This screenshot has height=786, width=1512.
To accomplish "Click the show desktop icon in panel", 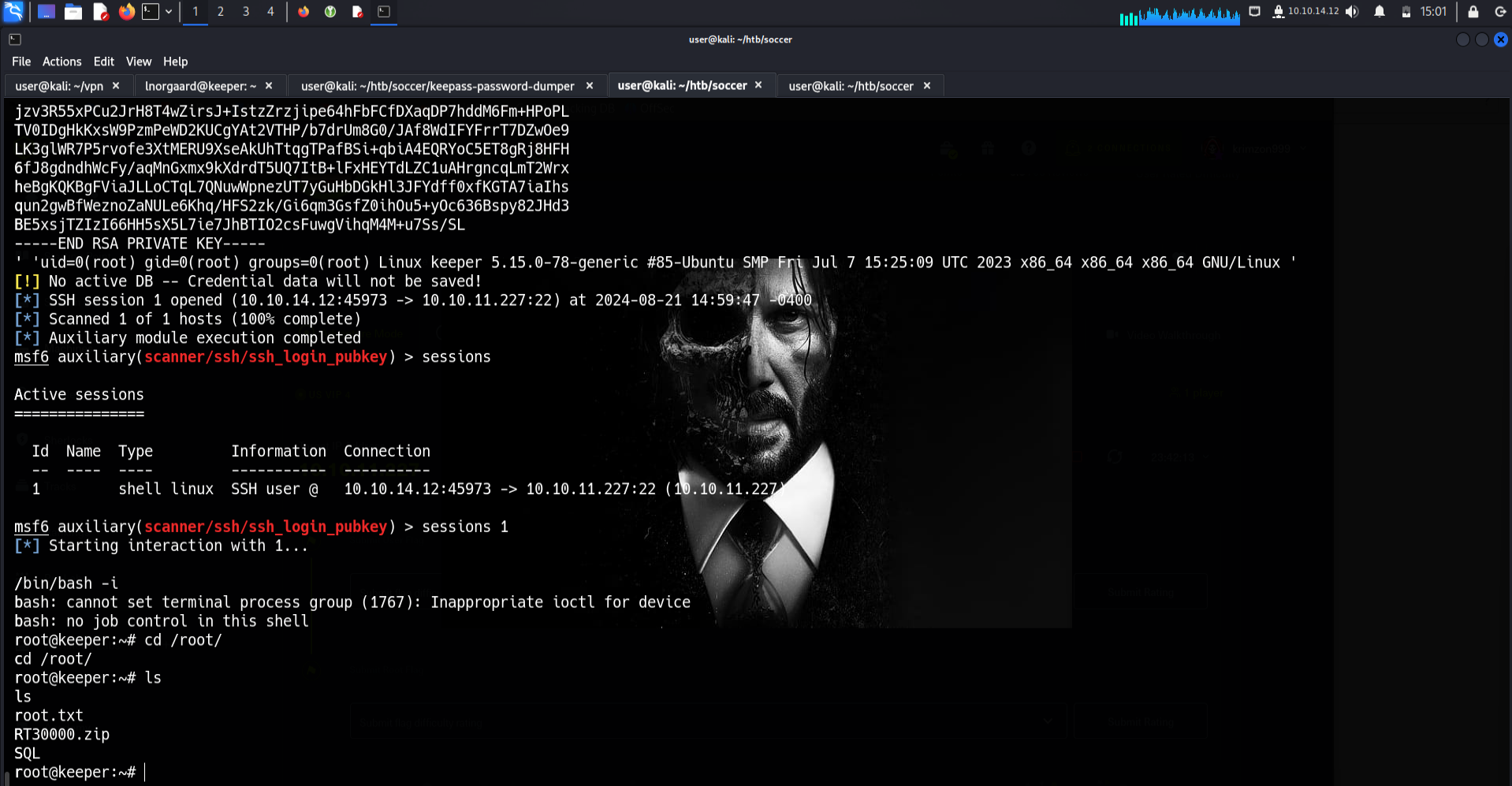I will pyautogui.click(x=47, y=12).
